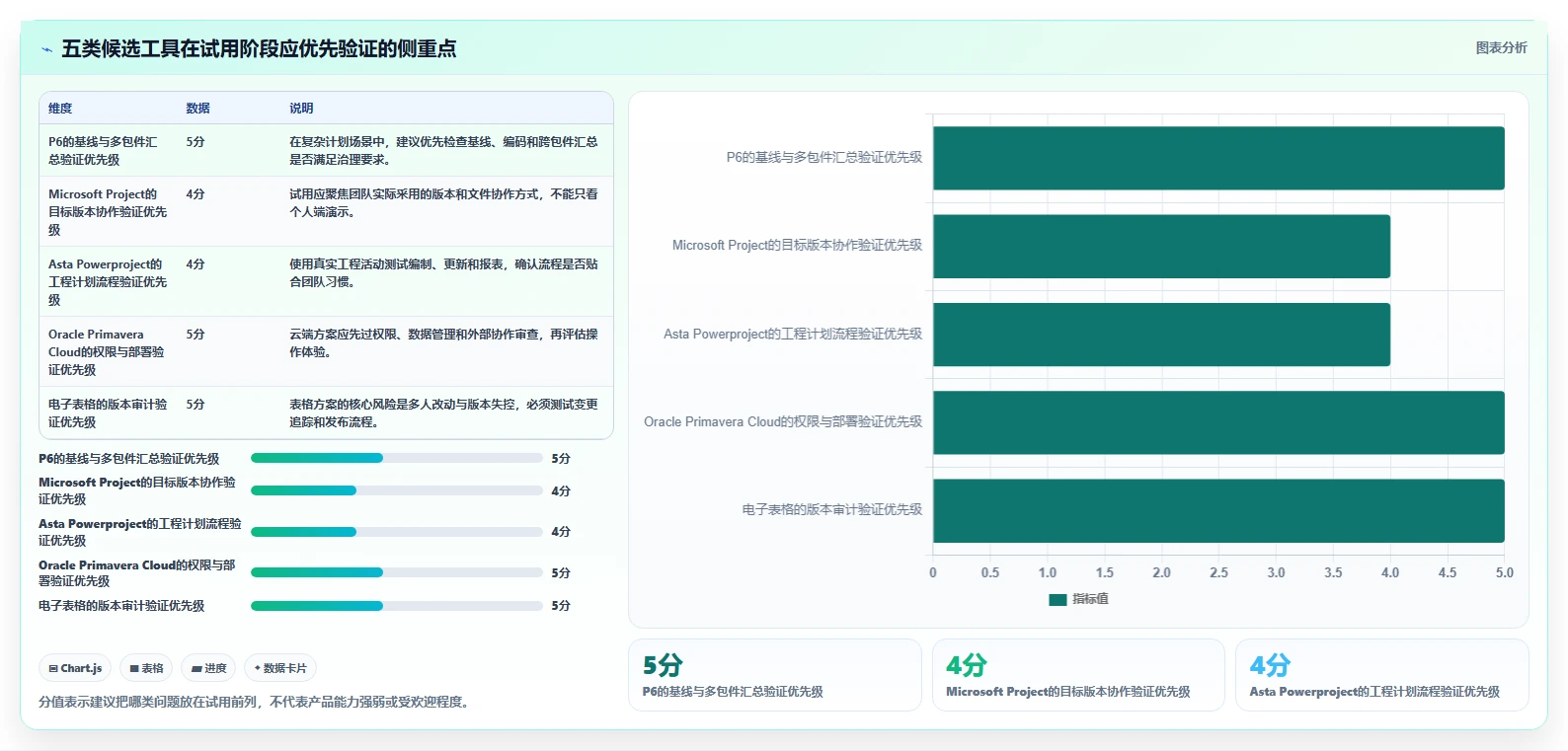This screenshot has width=1568, height=751.
Task: Click the 4分 label after Asta Powerproject progress bar
Action: pos(561,532)
